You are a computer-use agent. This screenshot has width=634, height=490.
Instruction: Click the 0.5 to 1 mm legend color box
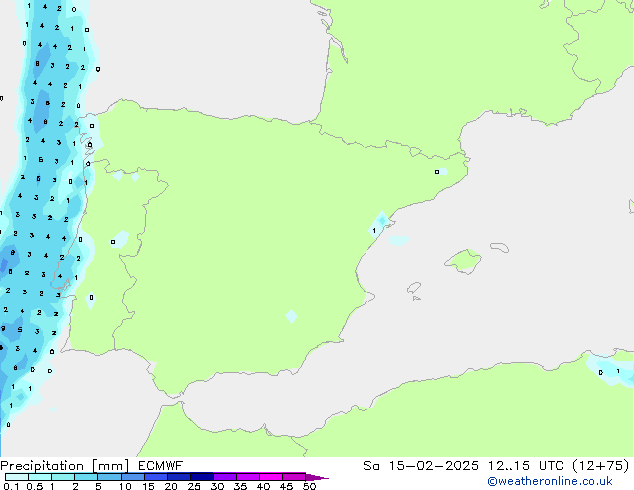pyautogui.click(x=40, y=477)
